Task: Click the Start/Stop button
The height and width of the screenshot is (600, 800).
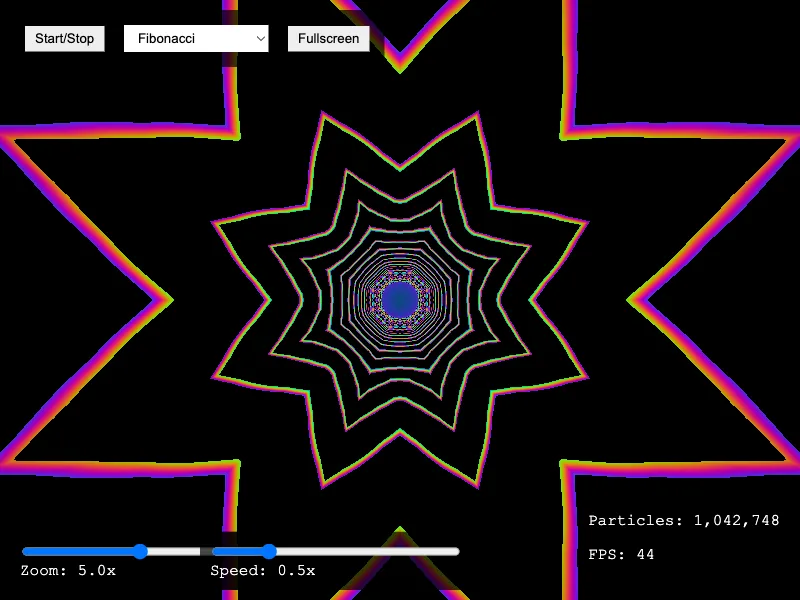Action: 65,39
